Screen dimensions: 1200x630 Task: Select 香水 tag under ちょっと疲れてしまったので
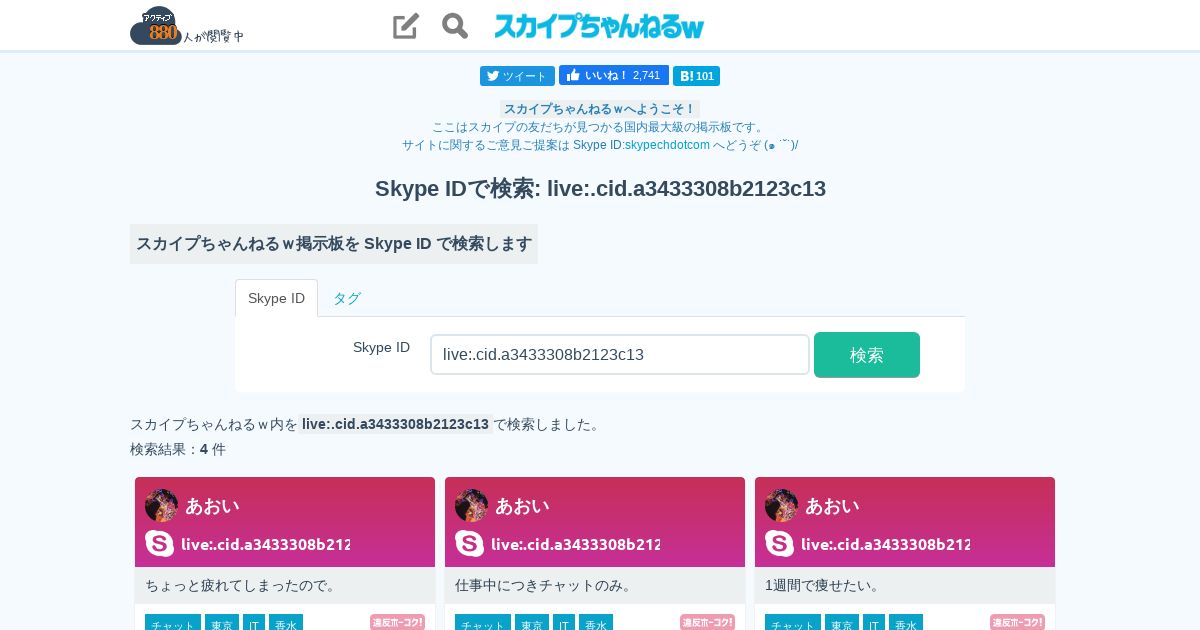click(x=286, y=623)
